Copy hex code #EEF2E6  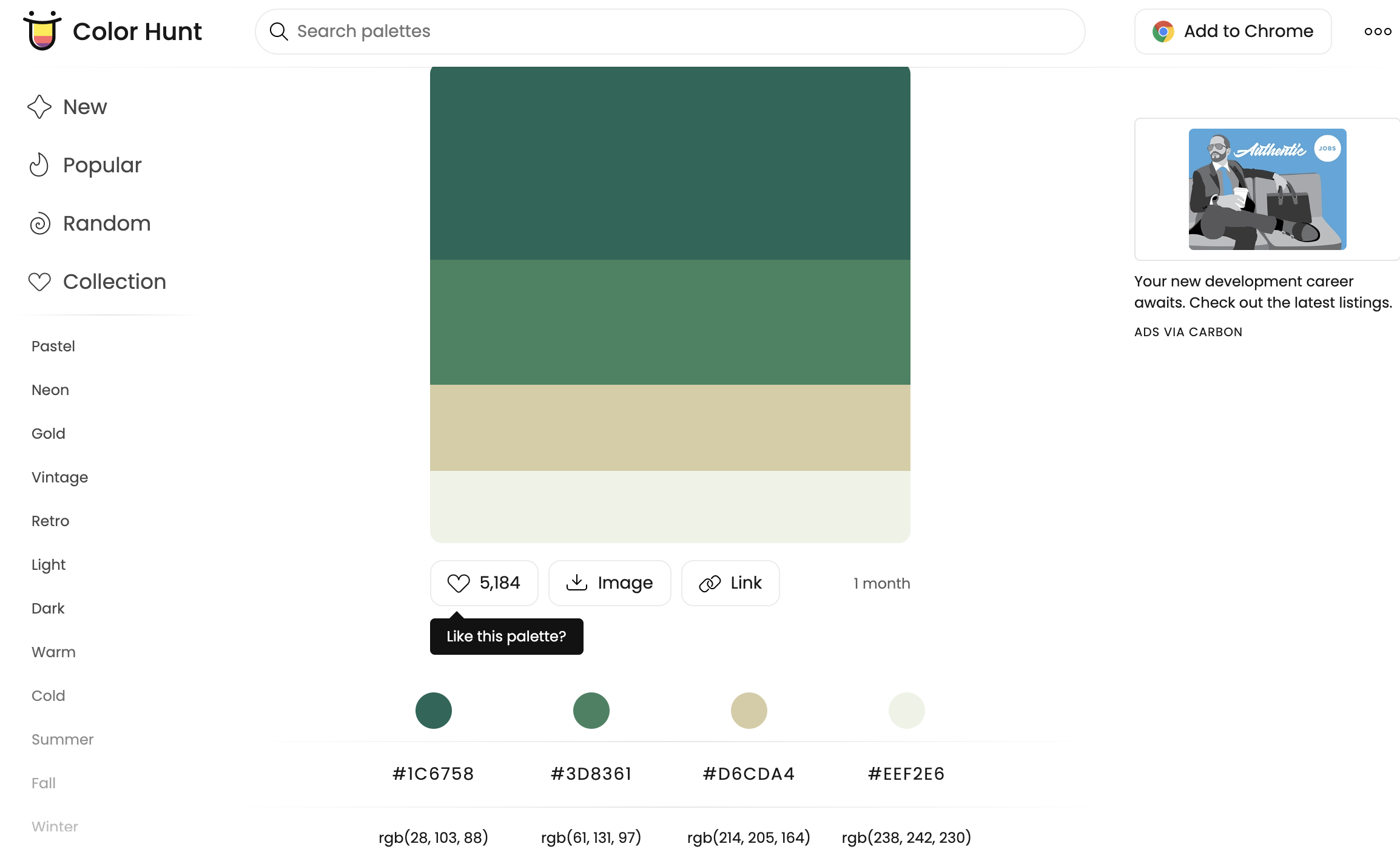click(907, 774)
